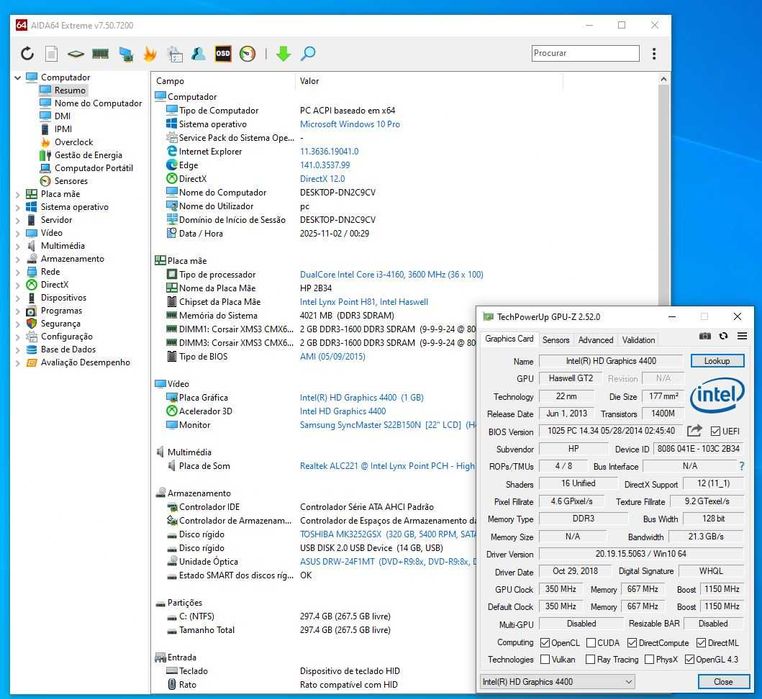
Task: Toggle the CUDA checkbox
Action: click(x=590, y=643)
